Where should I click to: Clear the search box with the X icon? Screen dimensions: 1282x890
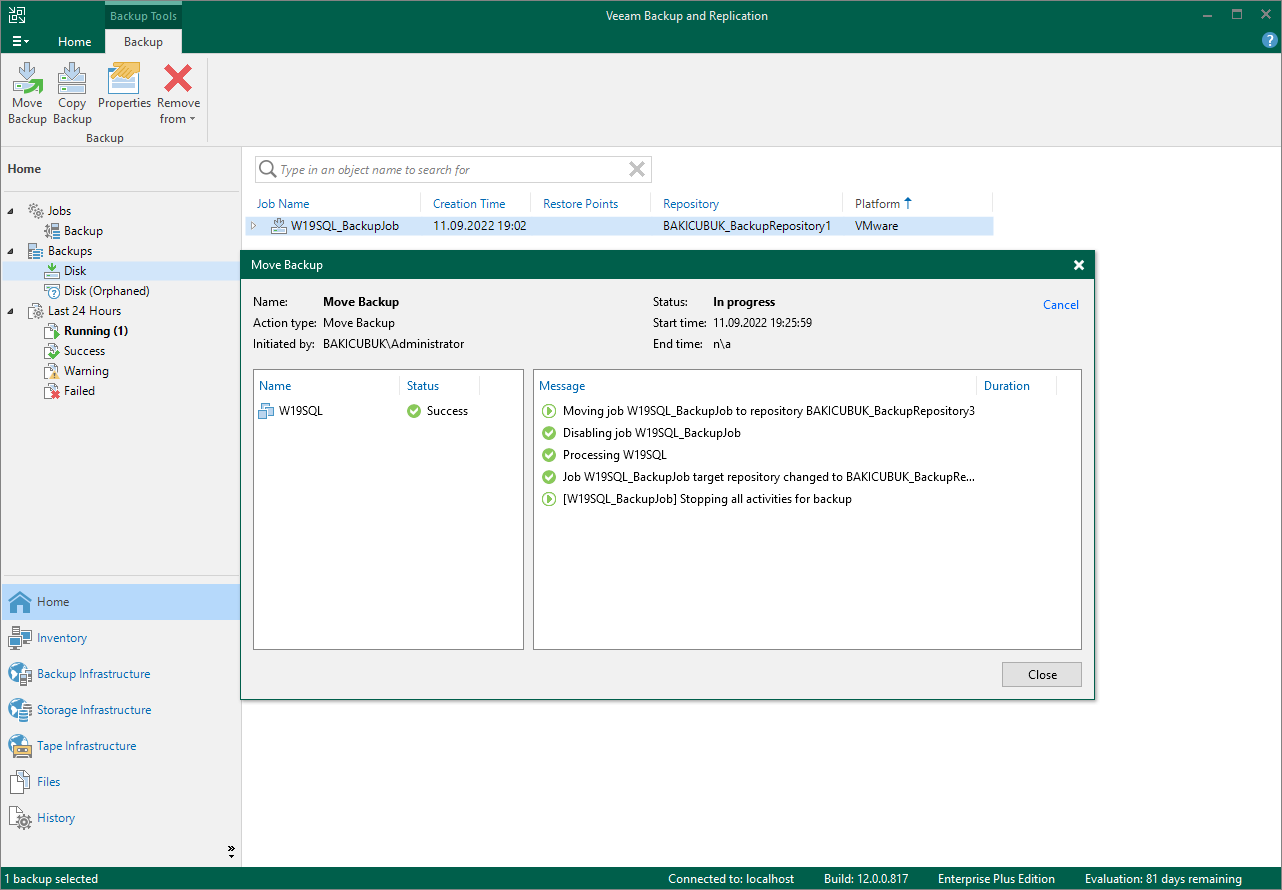point(637,170)
